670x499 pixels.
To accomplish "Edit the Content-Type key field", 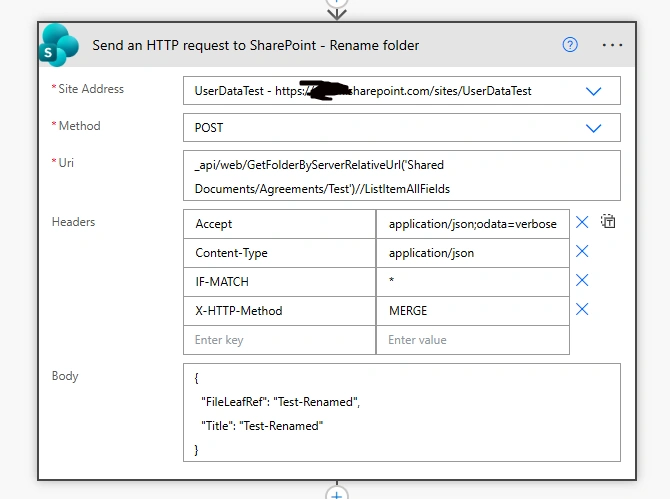I will [x=279, y=253].
